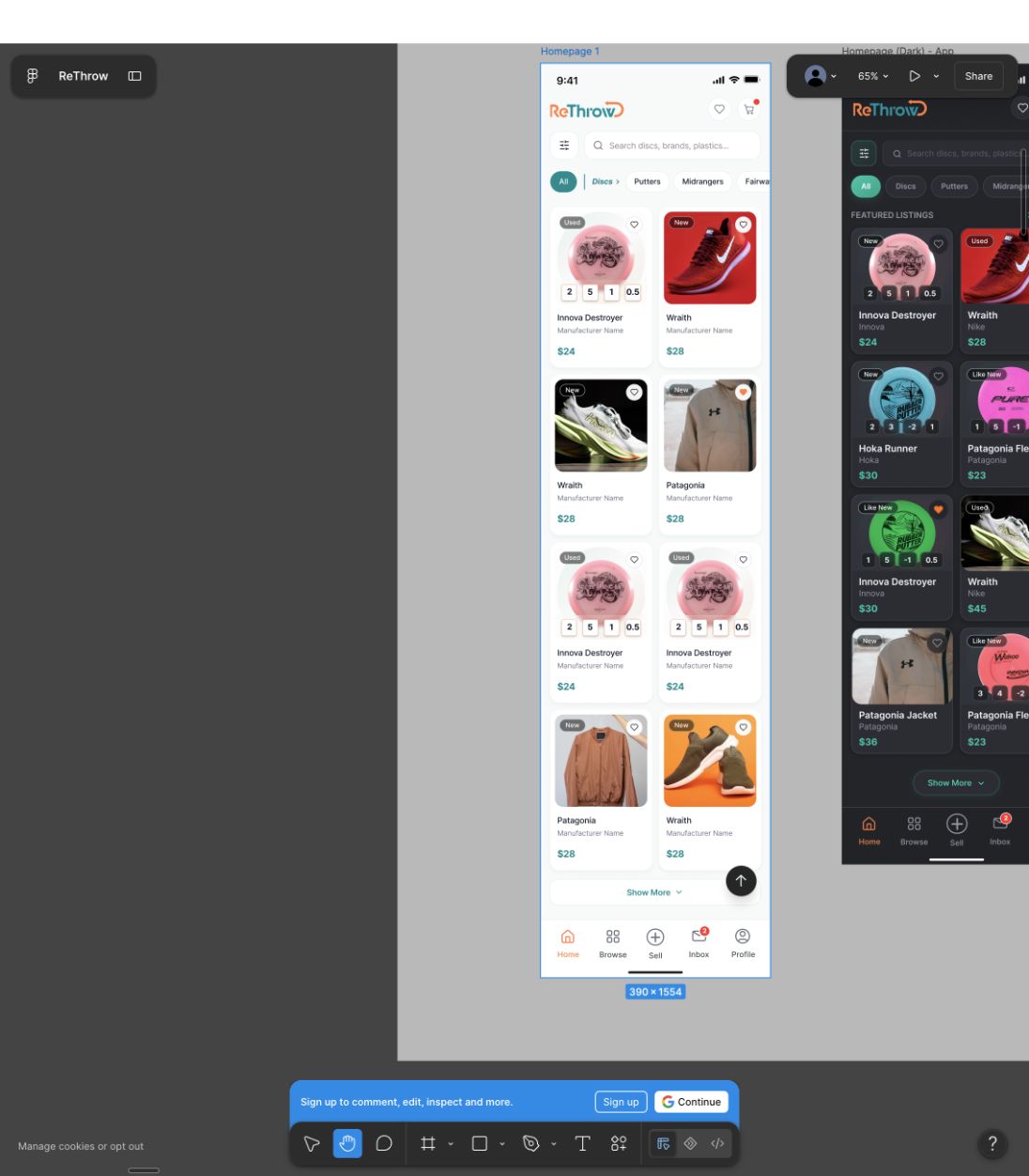
Task: Favorite the first Innova Destroyer $24 card
Action: pos(634,224)
